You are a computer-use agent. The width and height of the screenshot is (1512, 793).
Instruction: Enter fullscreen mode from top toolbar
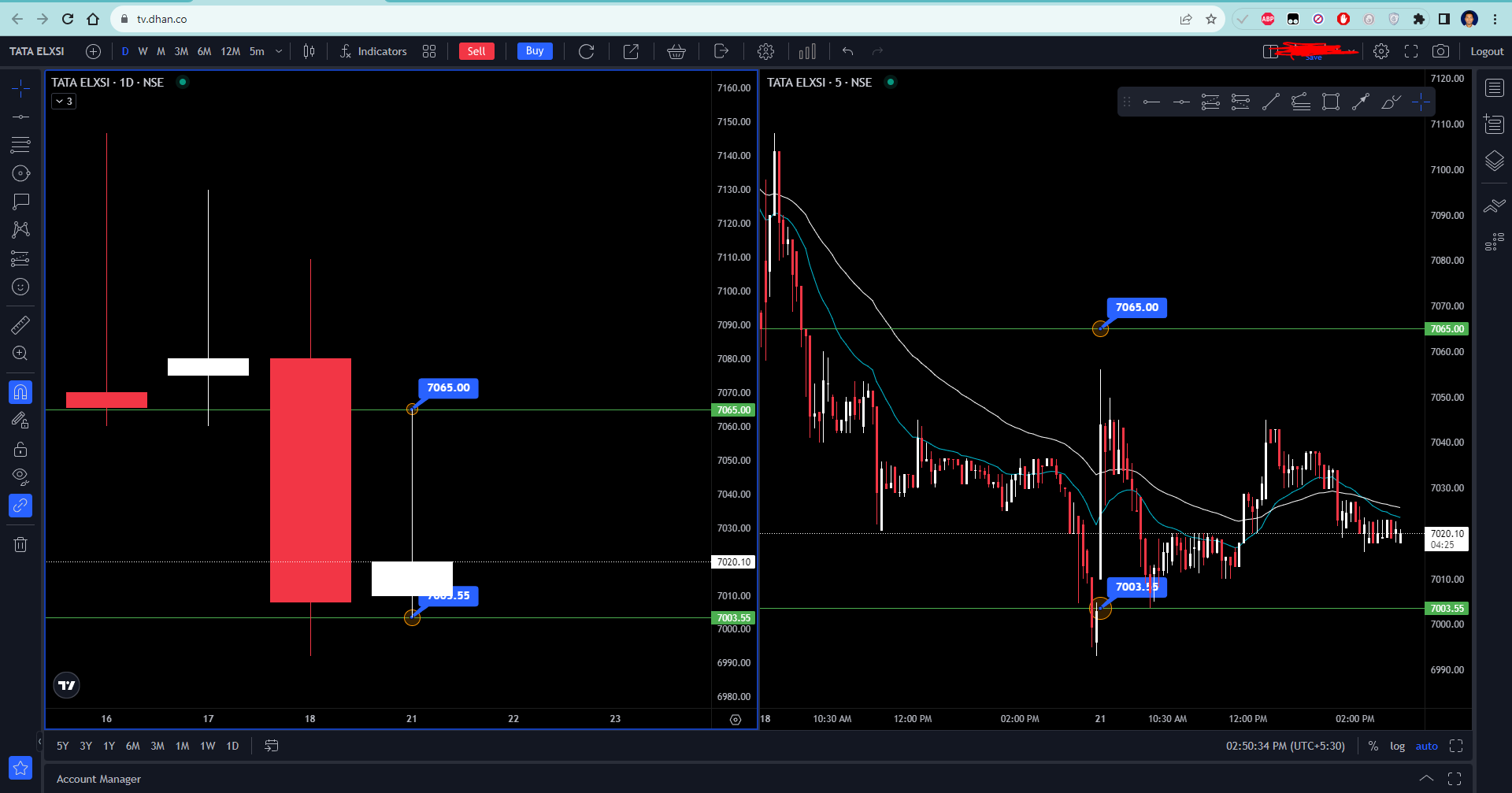click(x=1411, y=51)
